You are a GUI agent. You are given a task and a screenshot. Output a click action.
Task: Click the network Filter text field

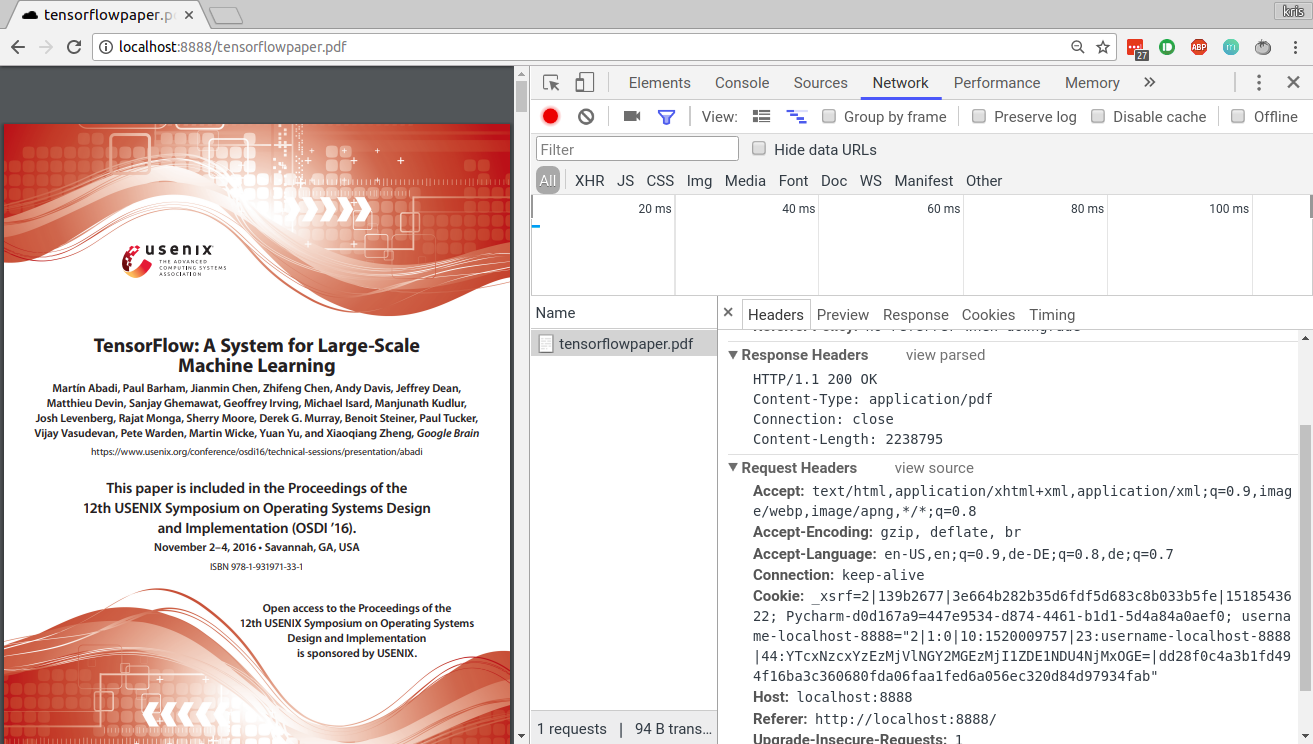[637, 149]
